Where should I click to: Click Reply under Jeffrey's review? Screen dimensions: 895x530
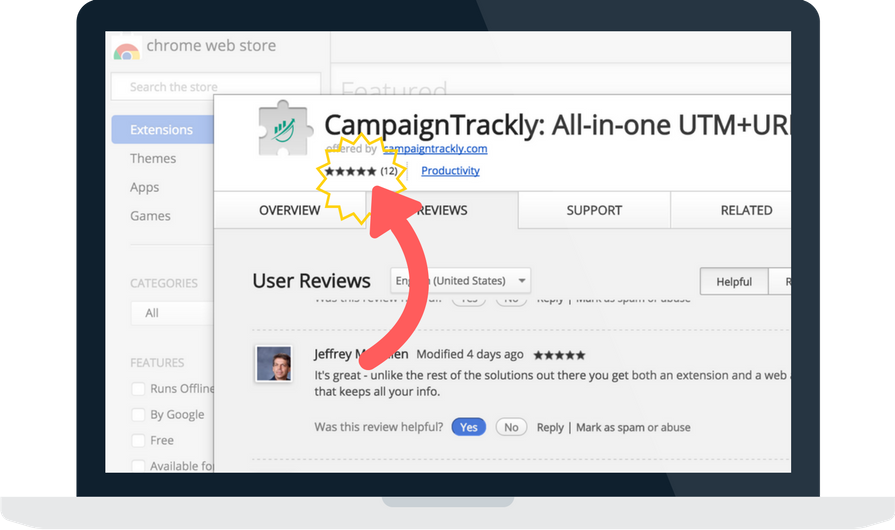[550, 427]
